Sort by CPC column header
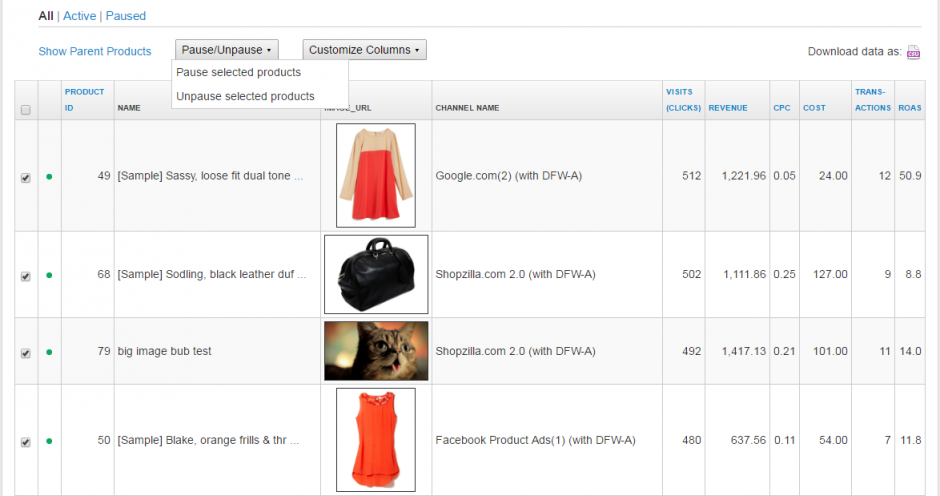This screenshot has width=940, height=496. (x=782, y=108)
